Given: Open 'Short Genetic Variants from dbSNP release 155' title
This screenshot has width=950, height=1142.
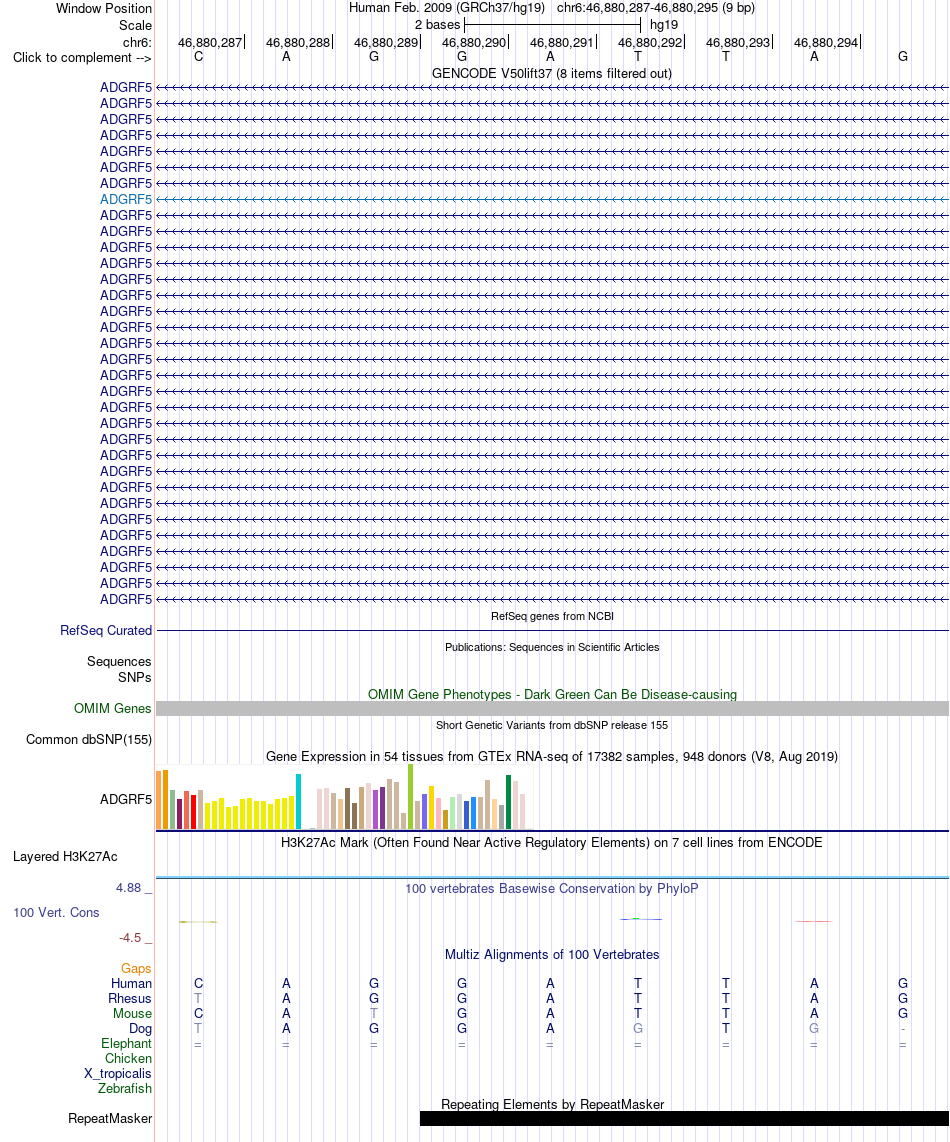Looking at the screenshot, I should pyautogui.click(x=552, y=725).
